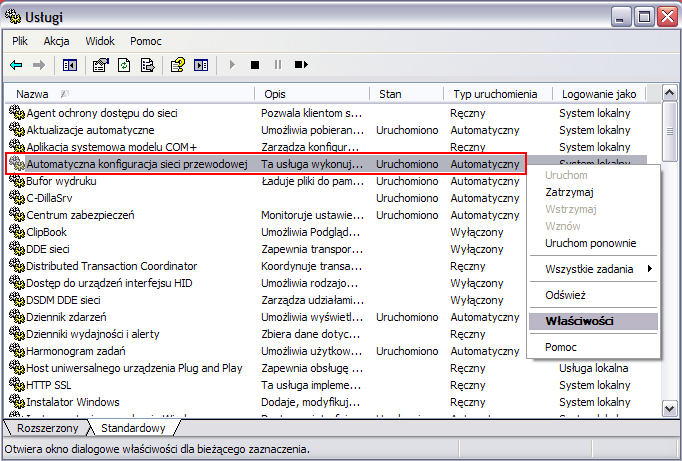Screen dimensions: 682x461
Task: Click the Export list toolbar icon
Action: (147, 65)
